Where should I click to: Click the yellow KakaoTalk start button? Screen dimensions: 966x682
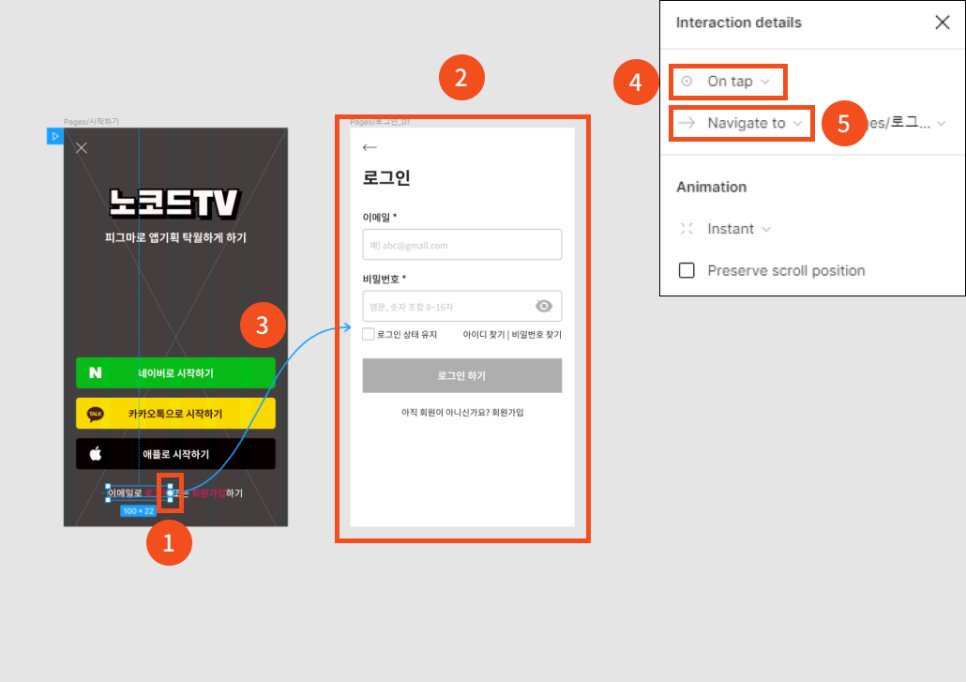point(176,413)
